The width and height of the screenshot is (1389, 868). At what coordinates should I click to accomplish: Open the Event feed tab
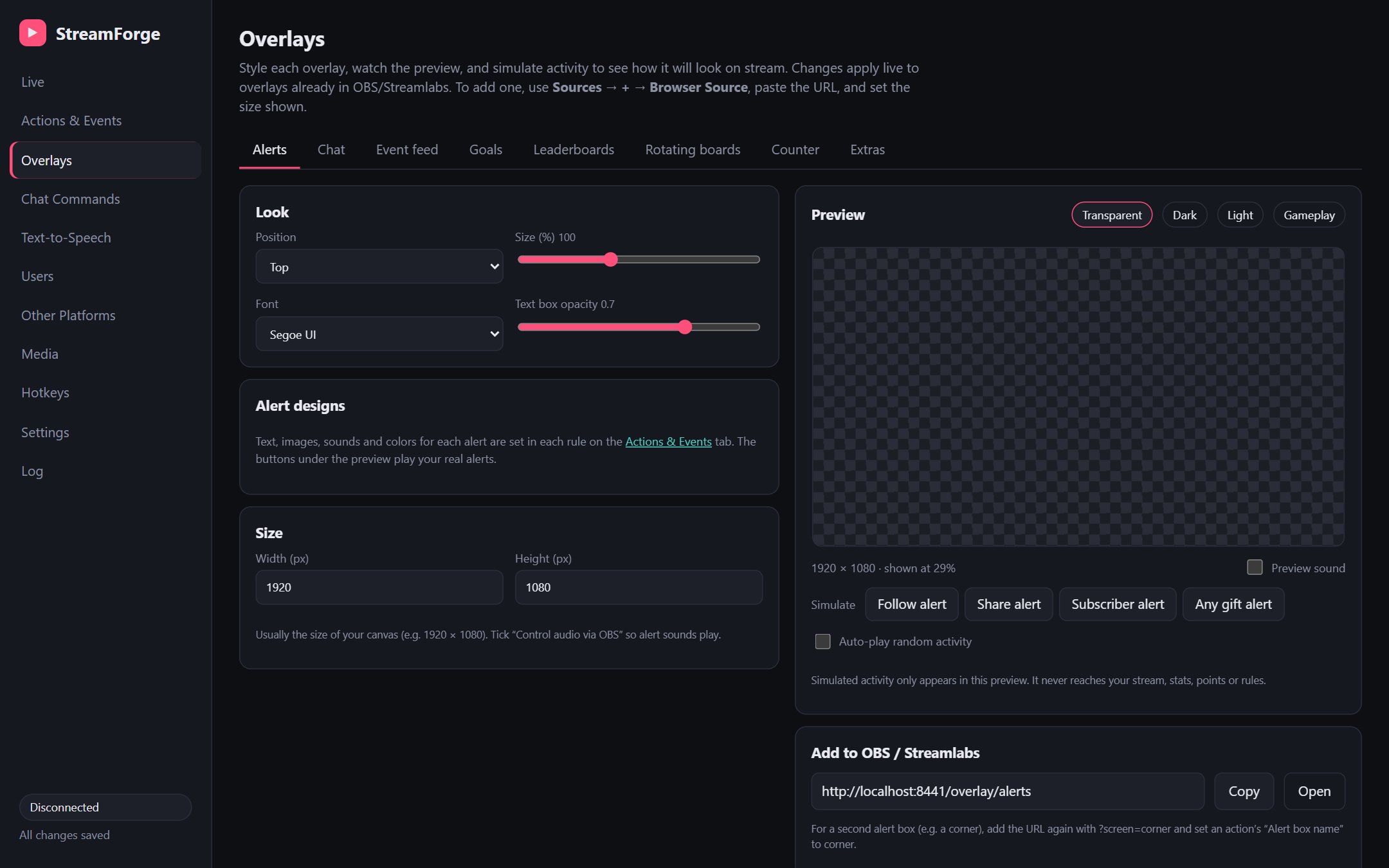click(x=407, y=149)
